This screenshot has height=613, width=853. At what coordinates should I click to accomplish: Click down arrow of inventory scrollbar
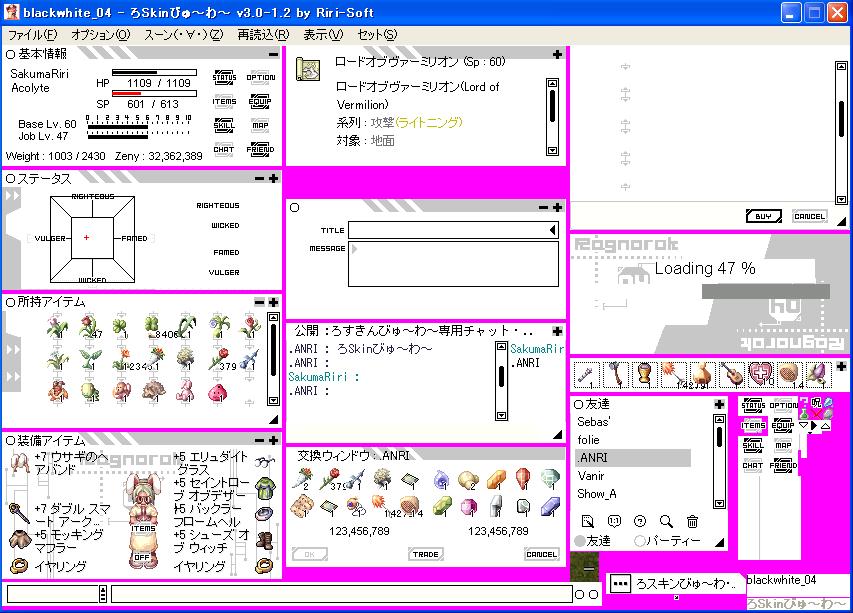coord(274,400)
